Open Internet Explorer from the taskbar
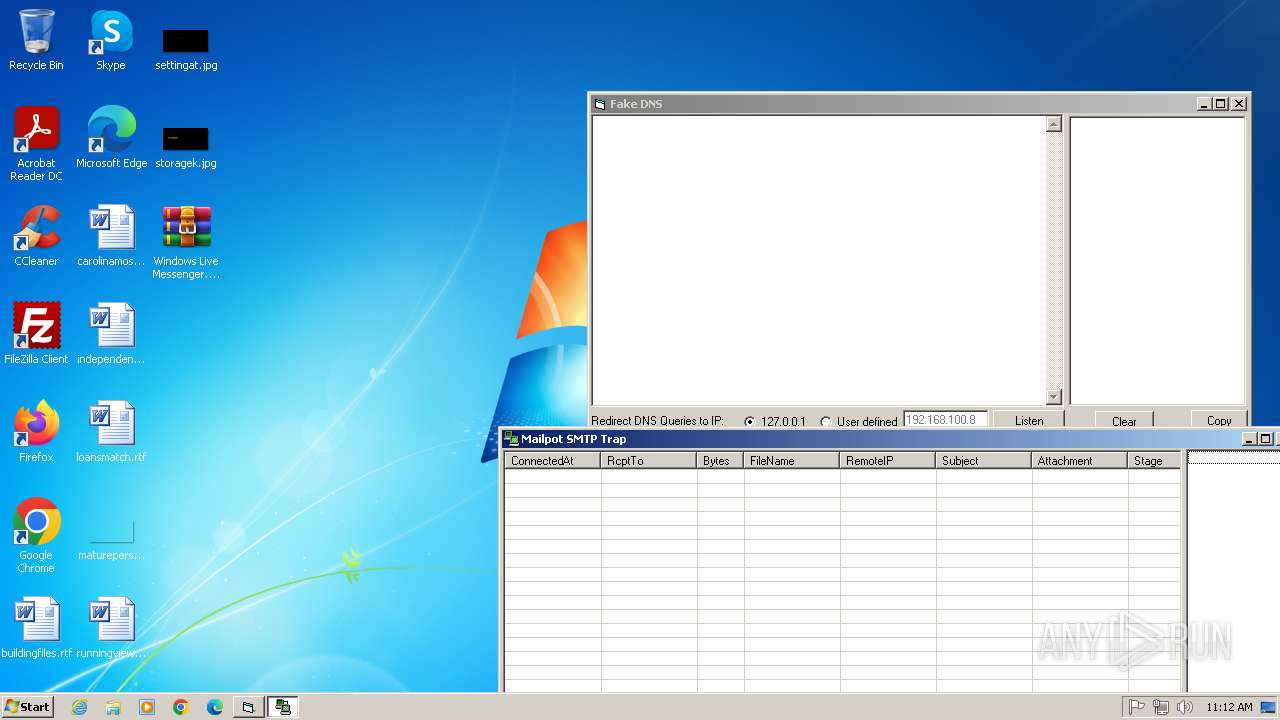This screenshot has height=720, width=1280. 79,707
